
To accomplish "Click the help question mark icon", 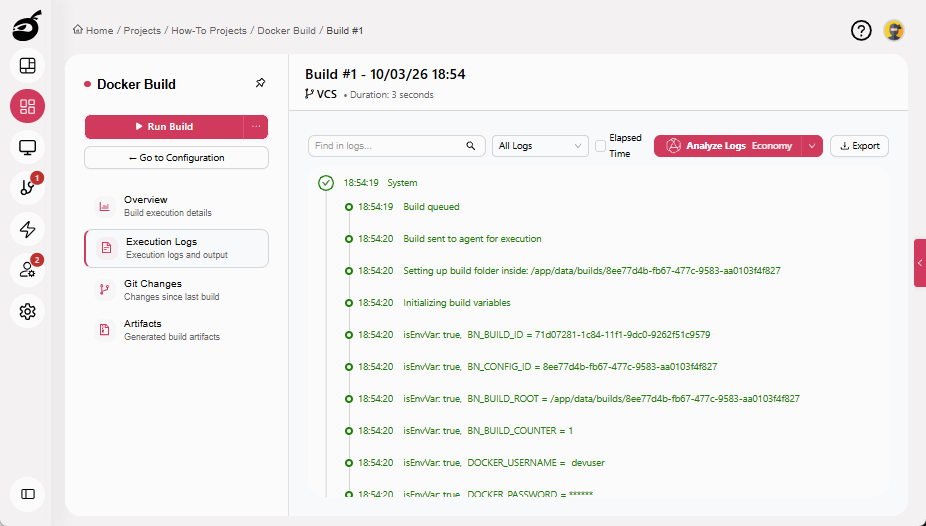I will click(861, 30).
